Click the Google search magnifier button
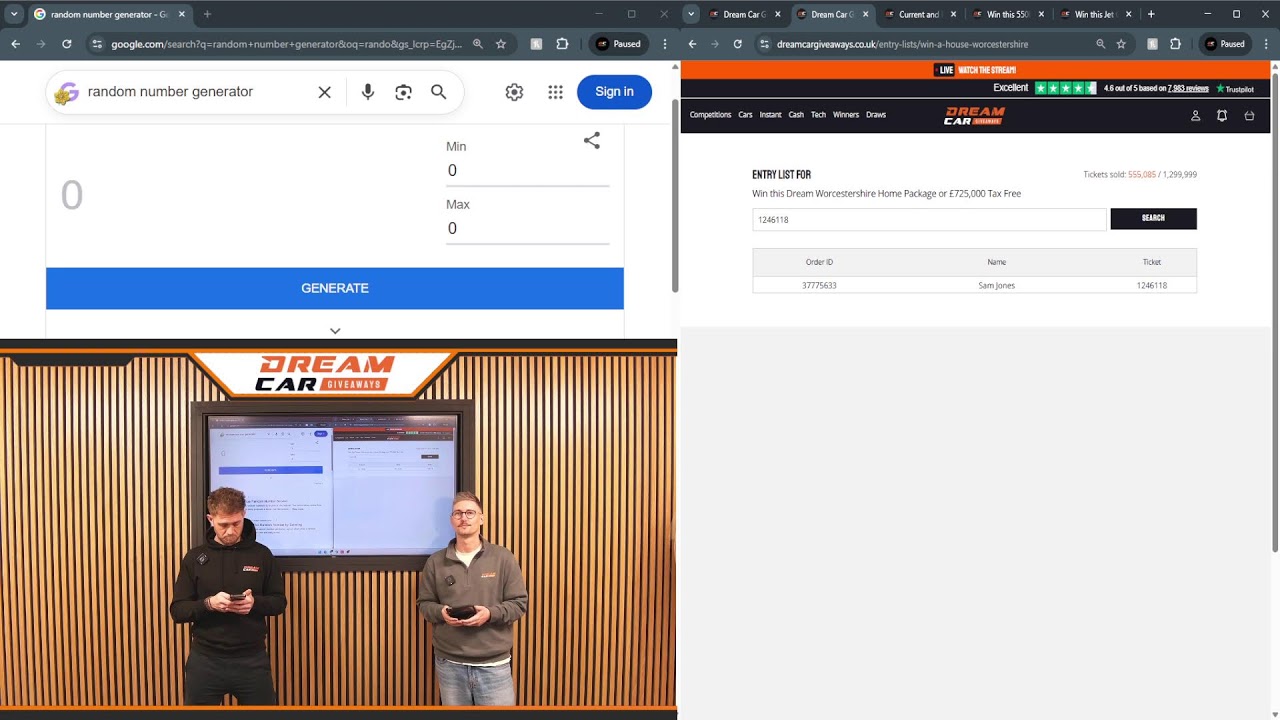 coord(438,92)
